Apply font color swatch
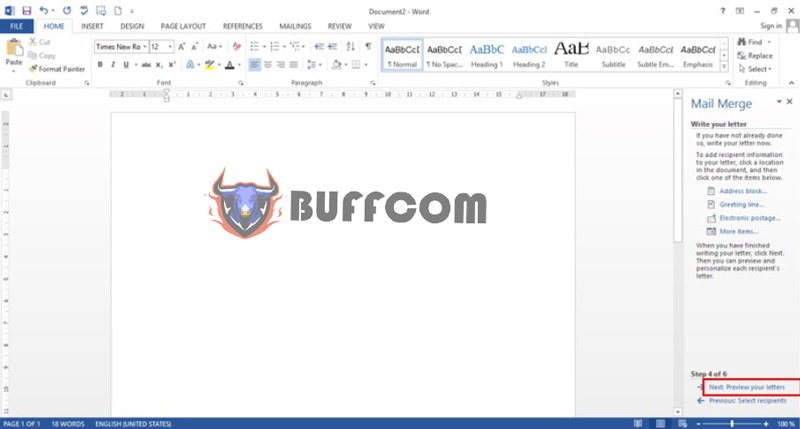This screenshot has width=800, height=429. point(230,65)
